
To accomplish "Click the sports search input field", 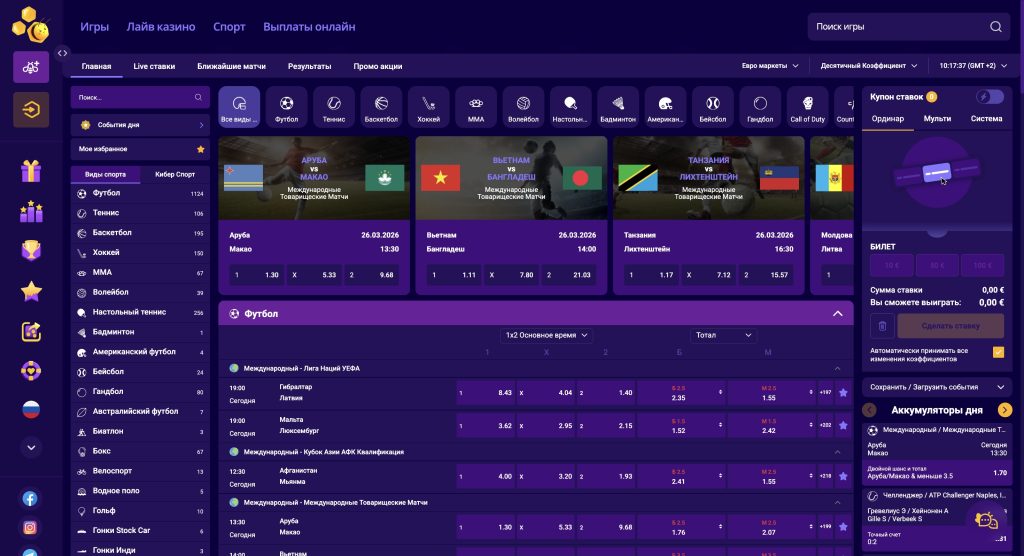I will click(x=133, y=98).
